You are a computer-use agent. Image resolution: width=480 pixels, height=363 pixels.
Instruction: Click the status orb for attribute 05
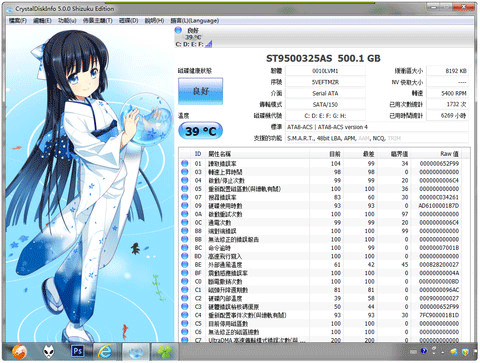pos(184,189)
